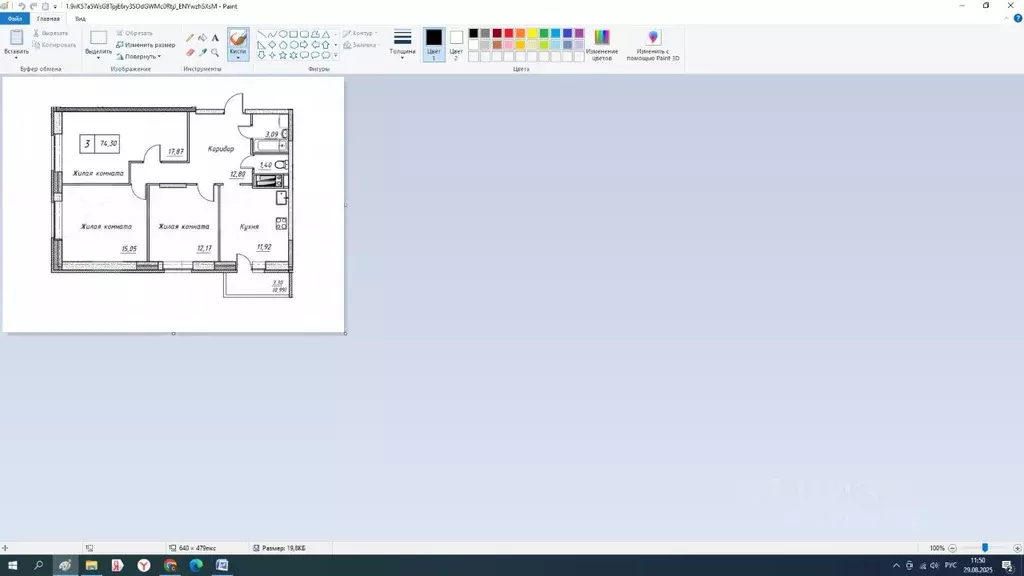Choose the five-point star shape
Viewport: 1024px width, 576px height.
click(283, 56)
